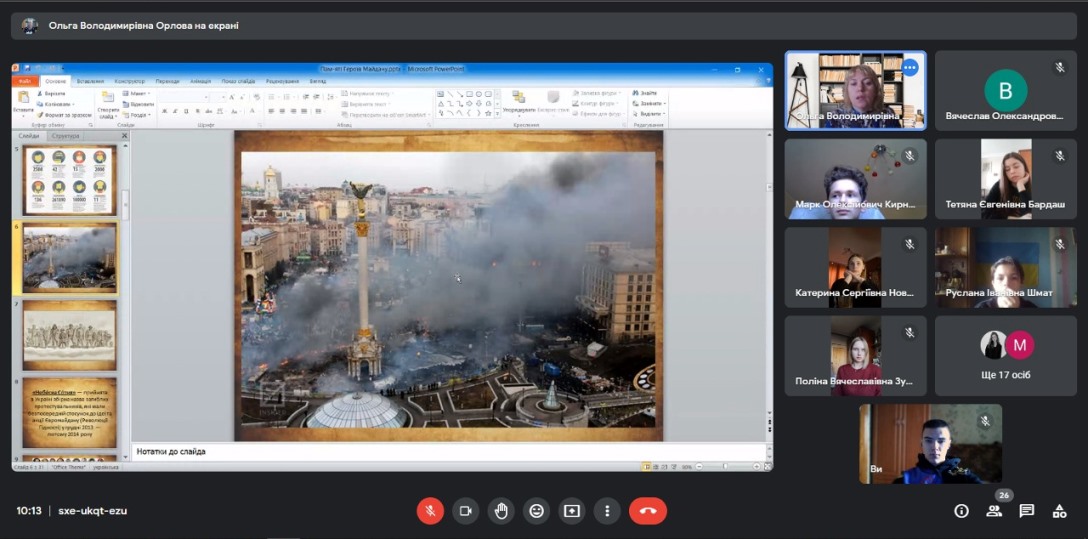The height and width of the screenshot is (539, 1088).
Task: Open the chat panel icon
Action: click(x=1026, y=511)
